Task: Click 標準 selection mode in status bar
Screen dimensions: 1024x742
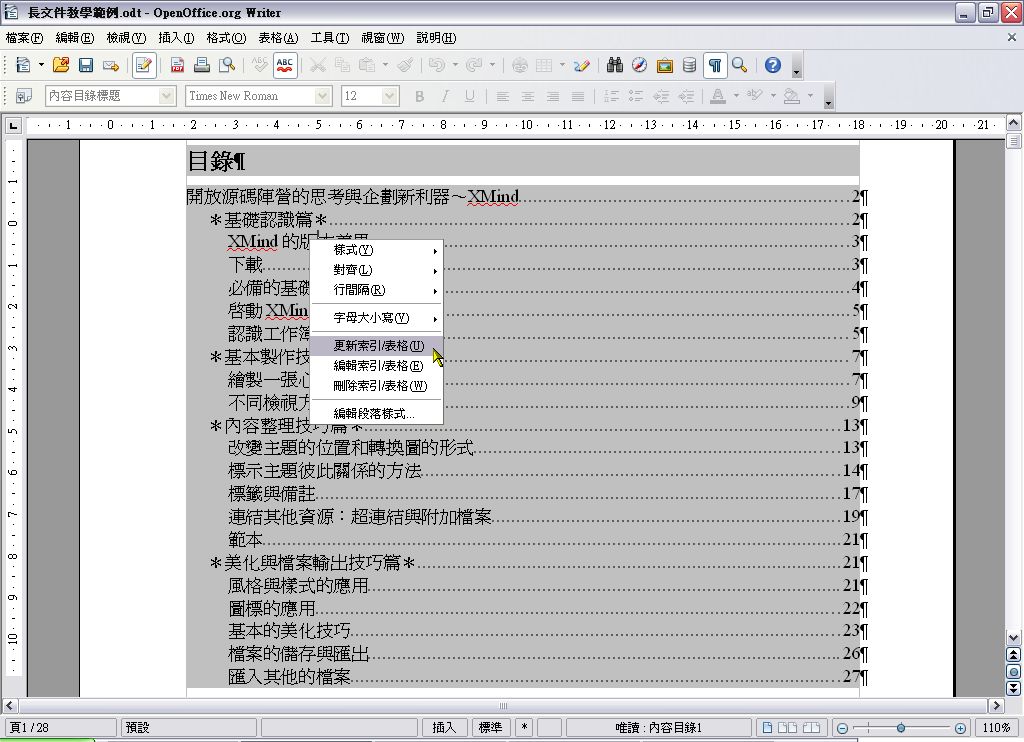Action: pos(490,728)
